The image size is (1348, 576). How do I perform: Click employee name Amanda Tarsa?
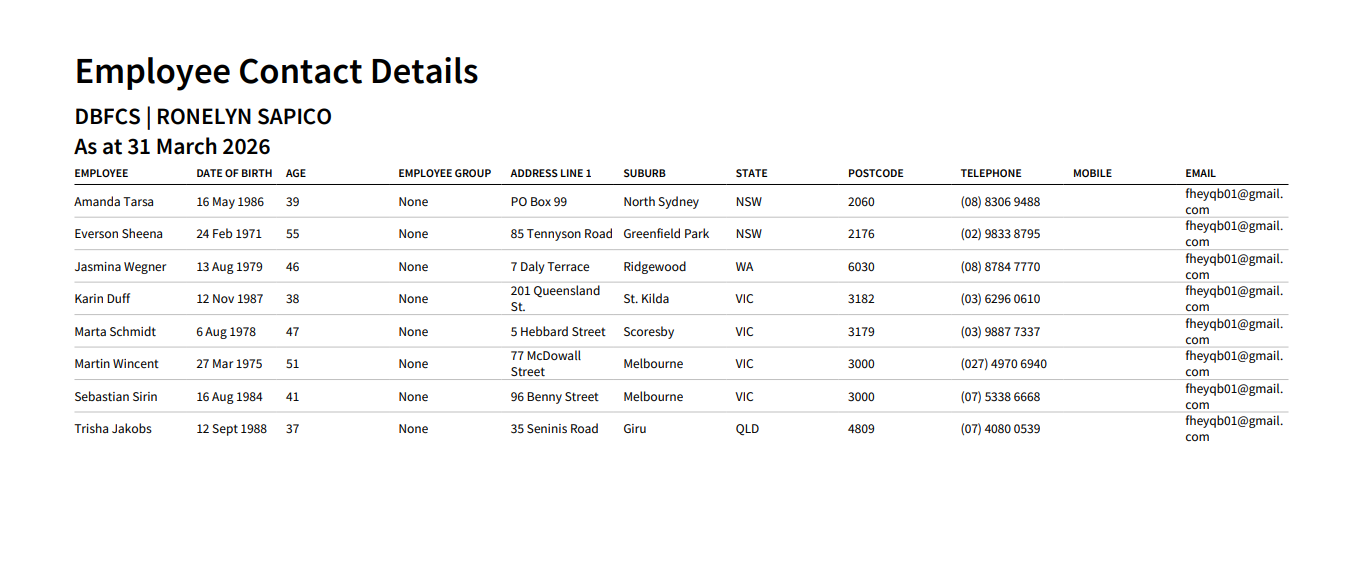(x=114, y=202)
